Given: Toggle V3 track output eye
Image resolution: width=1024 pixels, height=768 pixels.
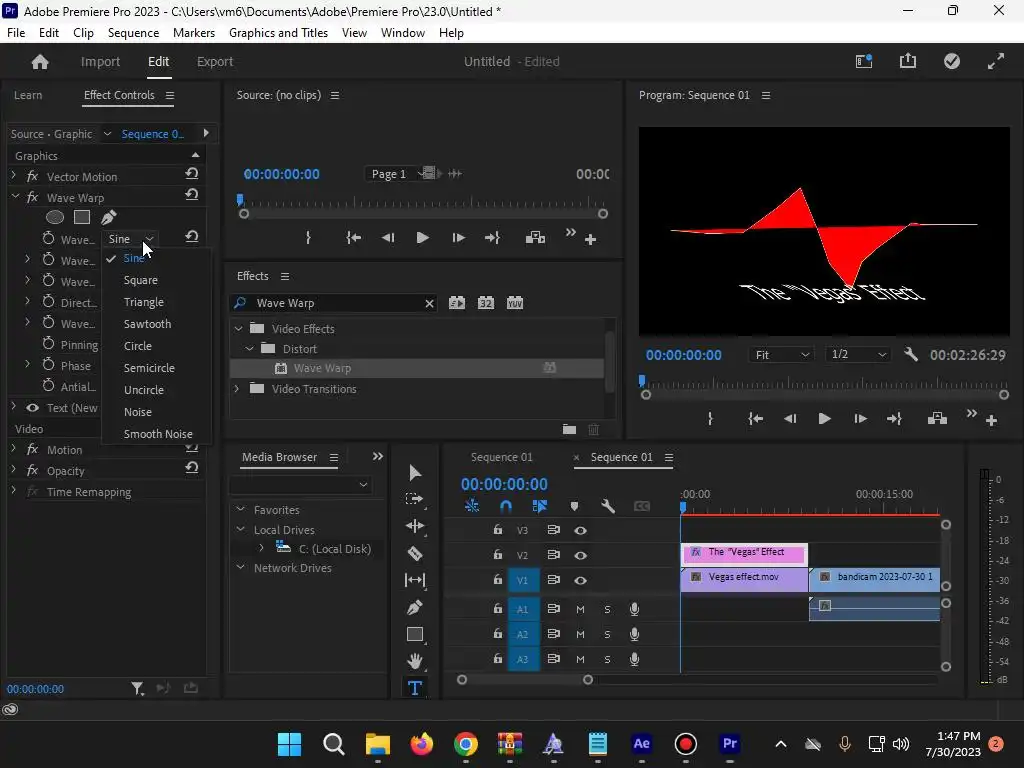Looking at the screenshot, I should [580, 530].
